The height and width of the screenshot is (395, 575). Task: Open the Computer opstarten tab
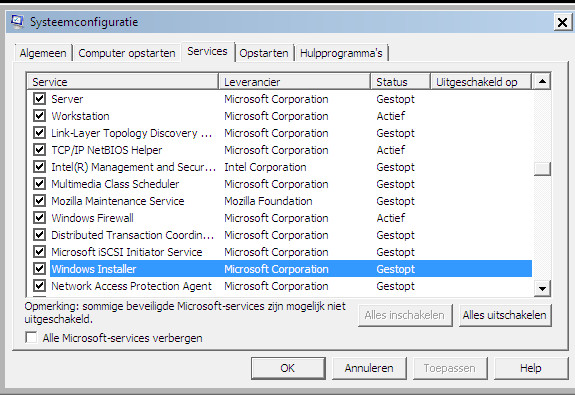[x=127, y=53]
